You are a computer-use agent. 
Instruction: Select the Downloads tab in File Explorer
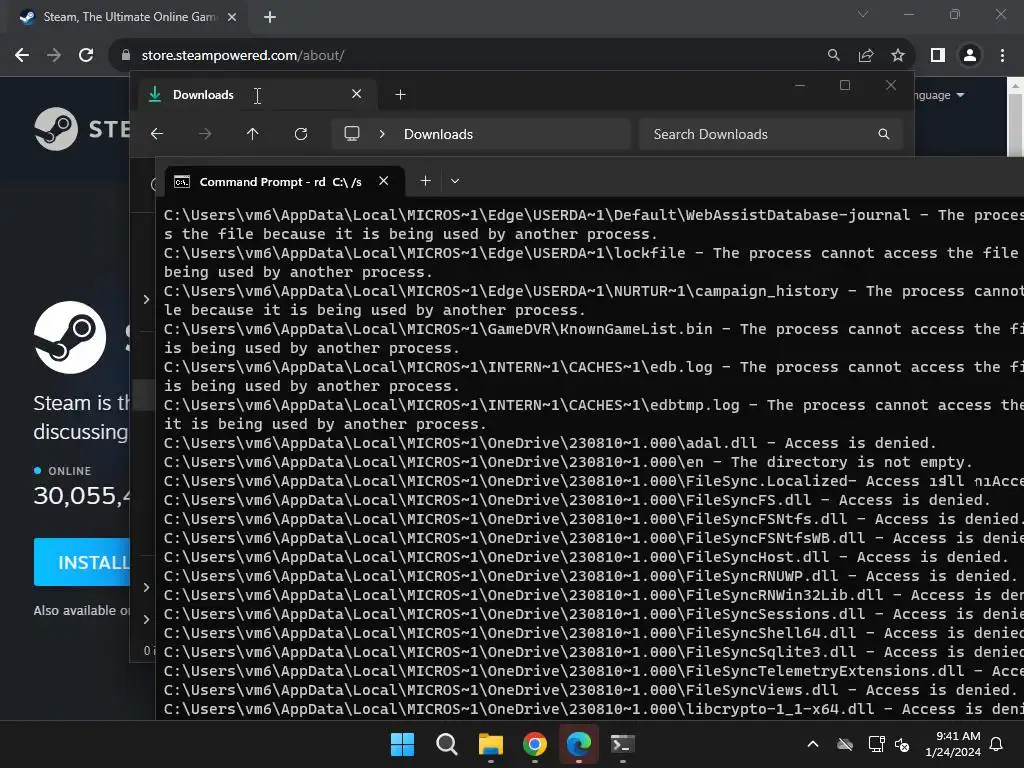(257, 95)
